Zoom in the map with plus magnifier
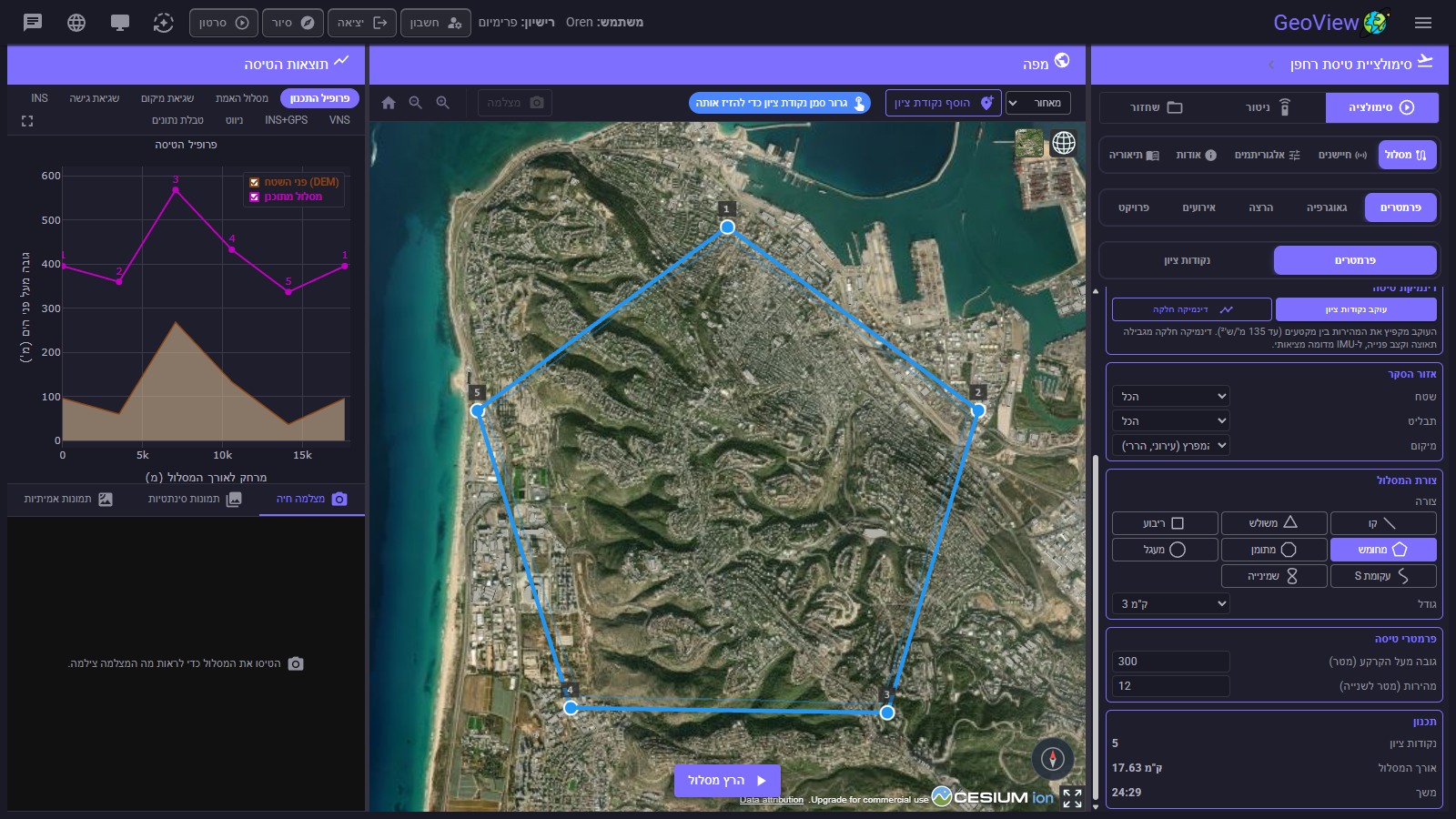The image size is (1456, 819). tap(443, 103)
